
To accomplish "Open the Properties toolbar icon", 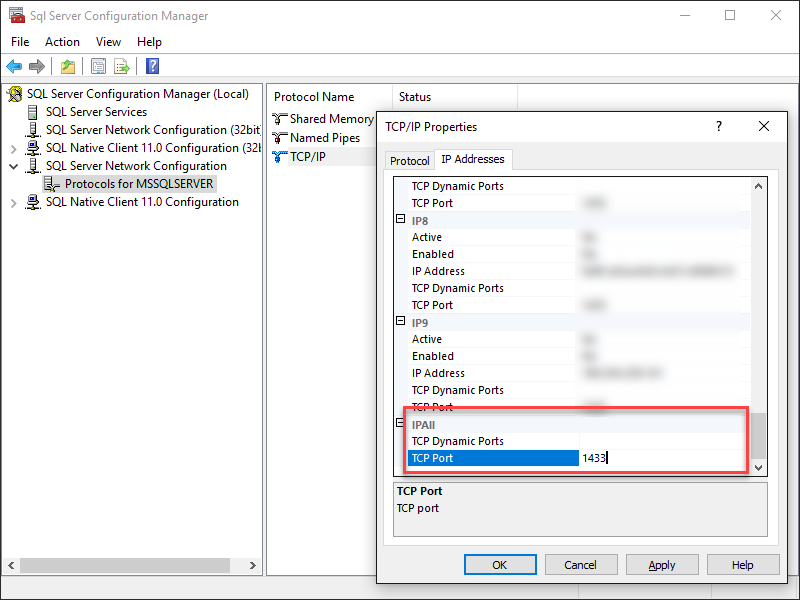I will (98, 66).
